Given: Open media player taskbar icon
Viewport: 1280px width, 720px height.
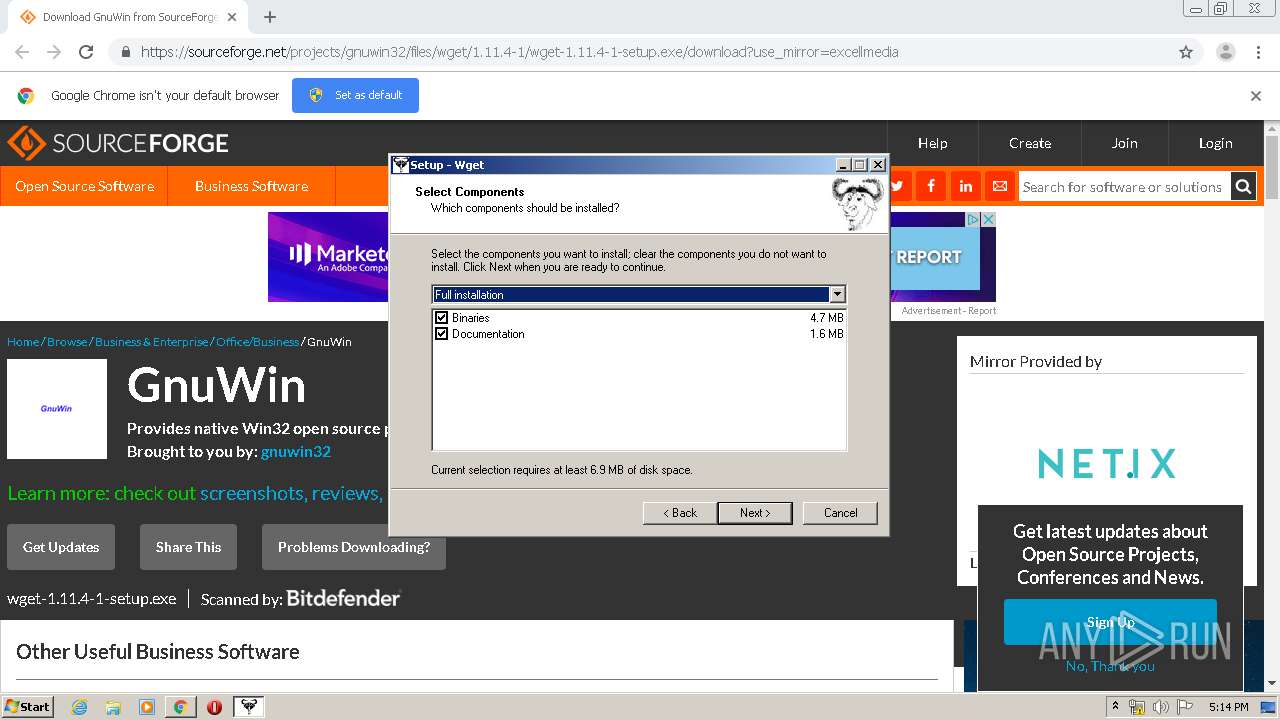Looking at the screenshot, I should tap(147, 707).
